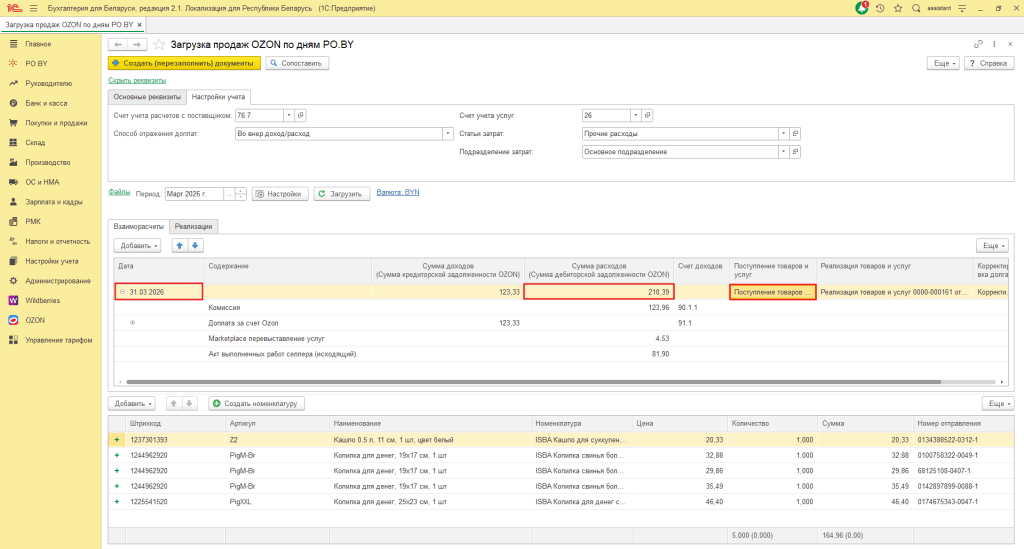Open the lower Добавить dropdown button

point(132,403)
